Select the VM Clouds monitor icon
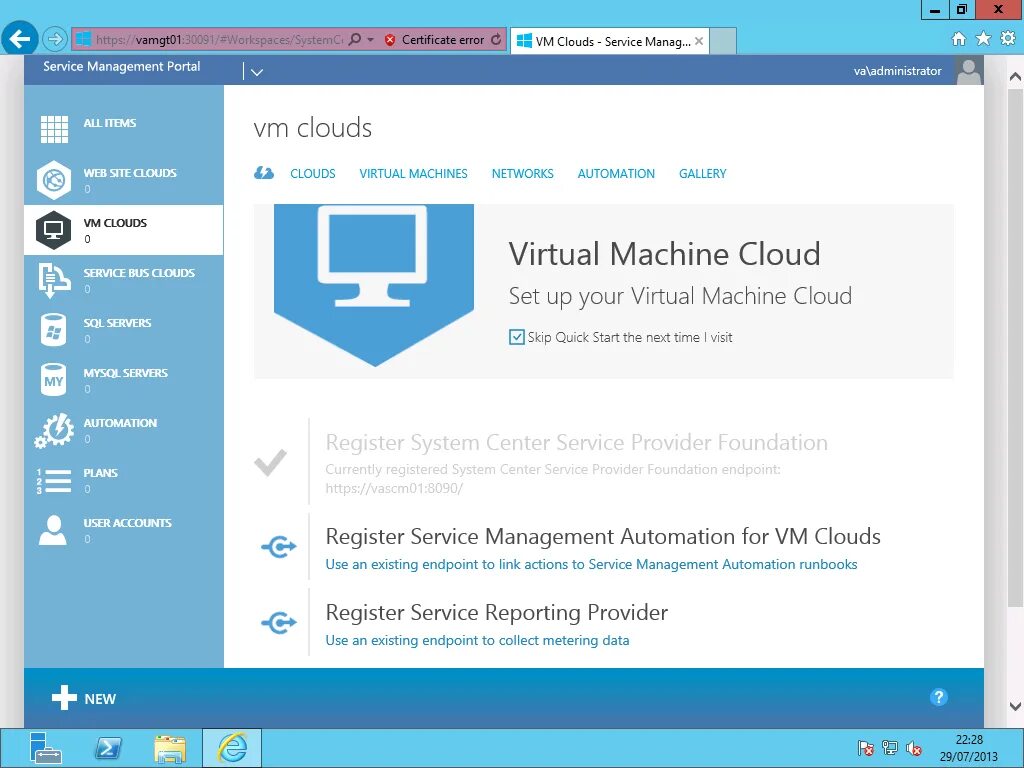Screen dimensions: 1024x768 point(54,230)
